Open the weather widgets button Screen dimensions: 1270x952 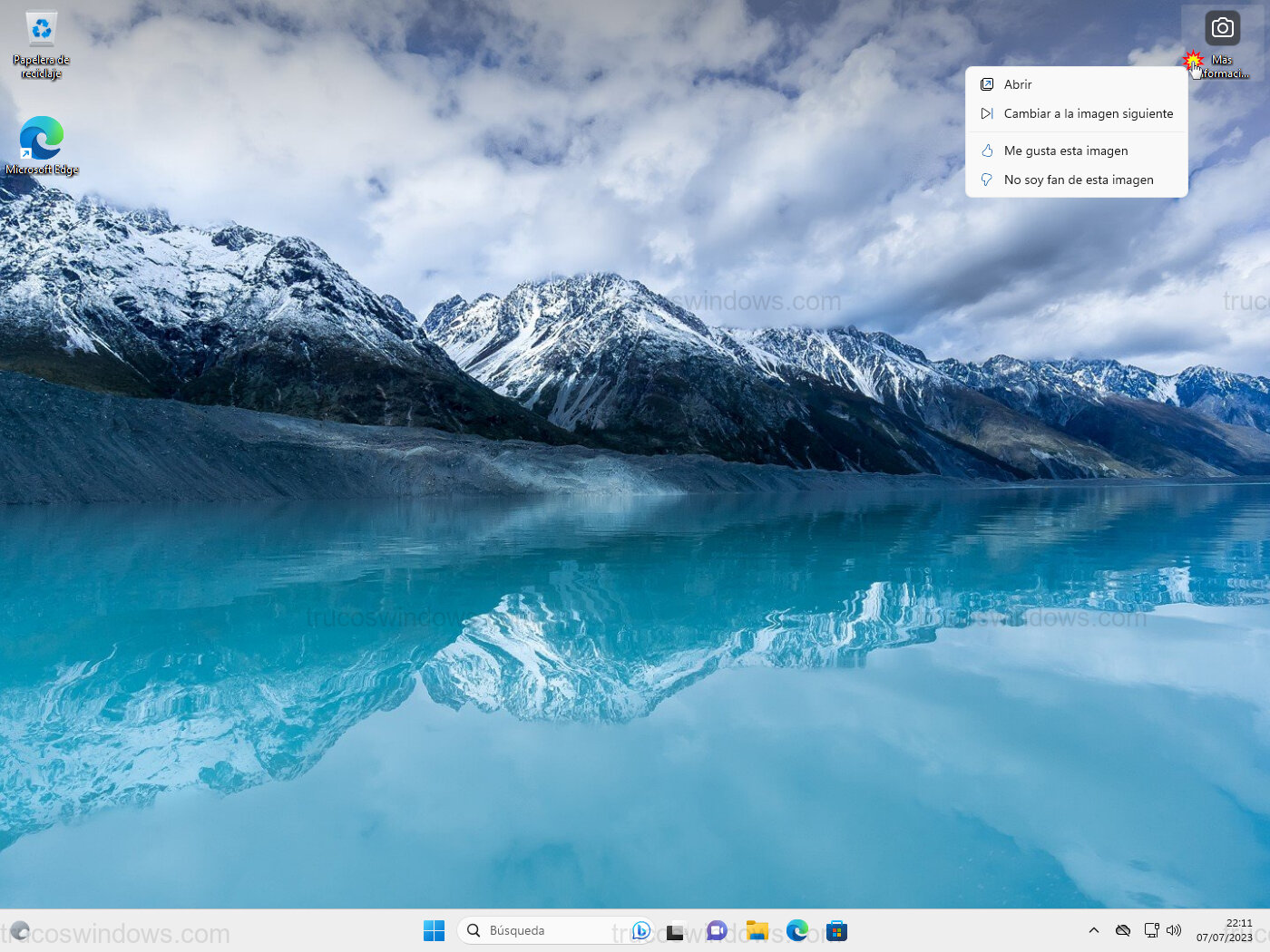[x=20, y=930]
